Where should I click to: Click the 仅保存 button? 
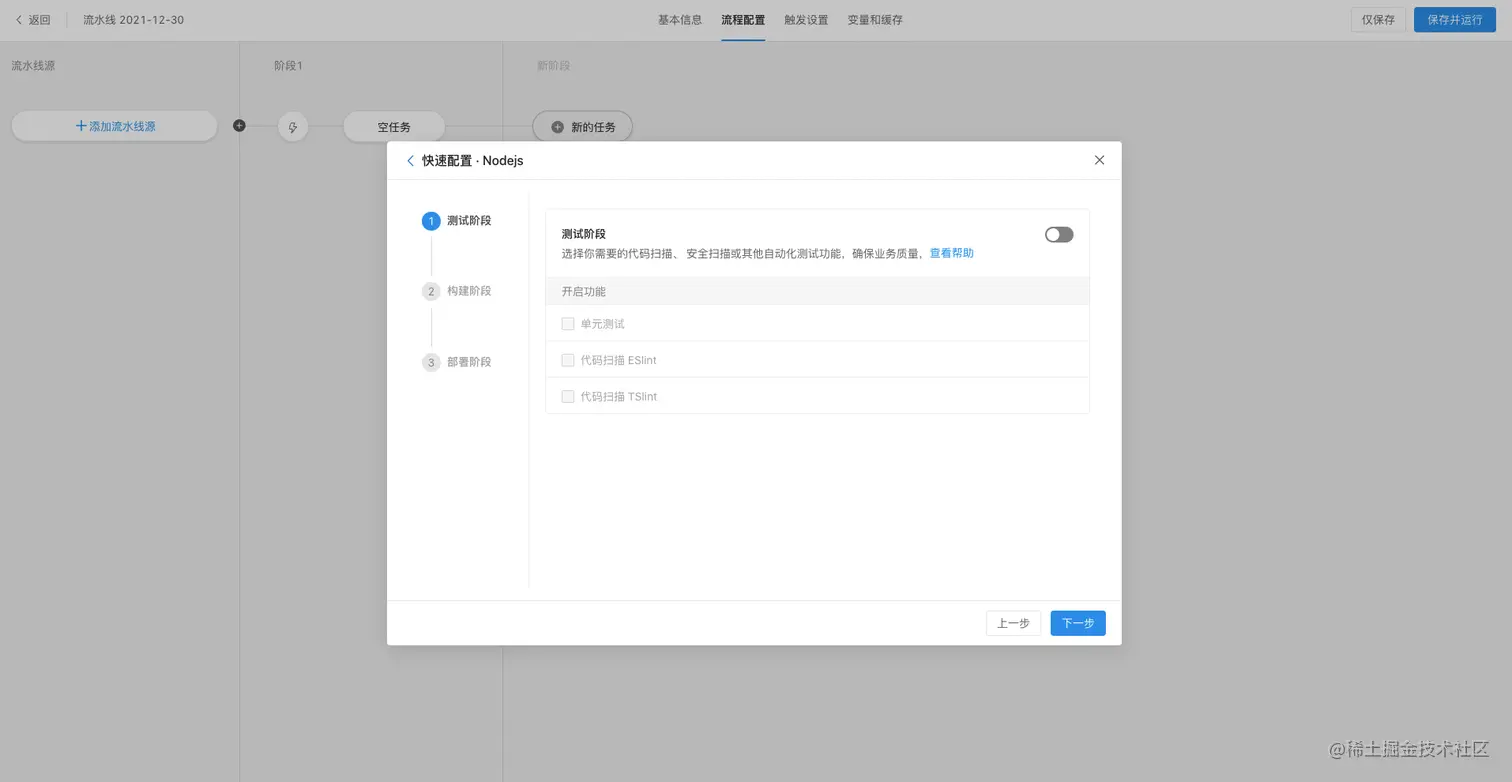point(1378,20)
